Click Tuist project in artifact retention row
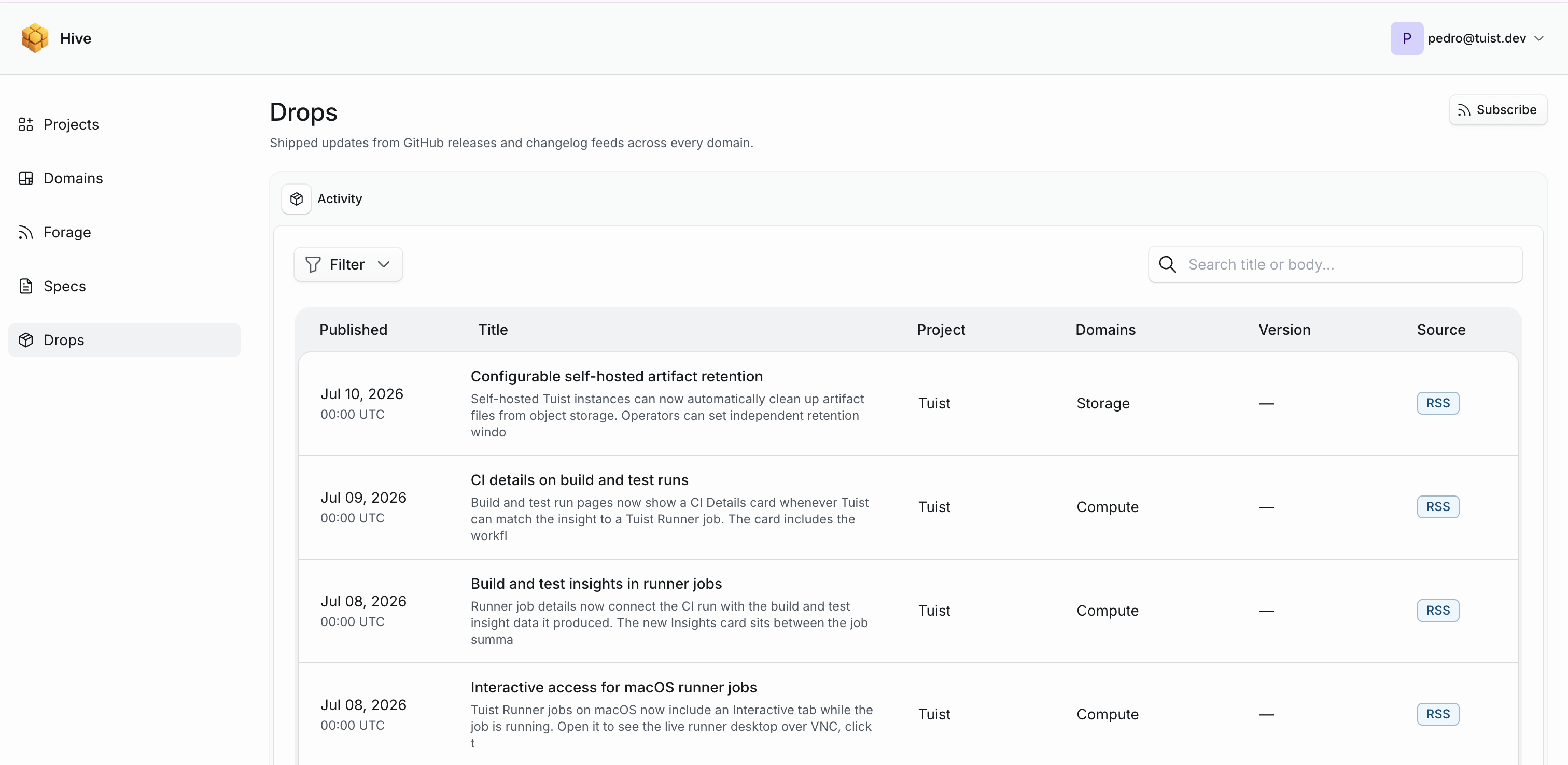 click(934, 404)
